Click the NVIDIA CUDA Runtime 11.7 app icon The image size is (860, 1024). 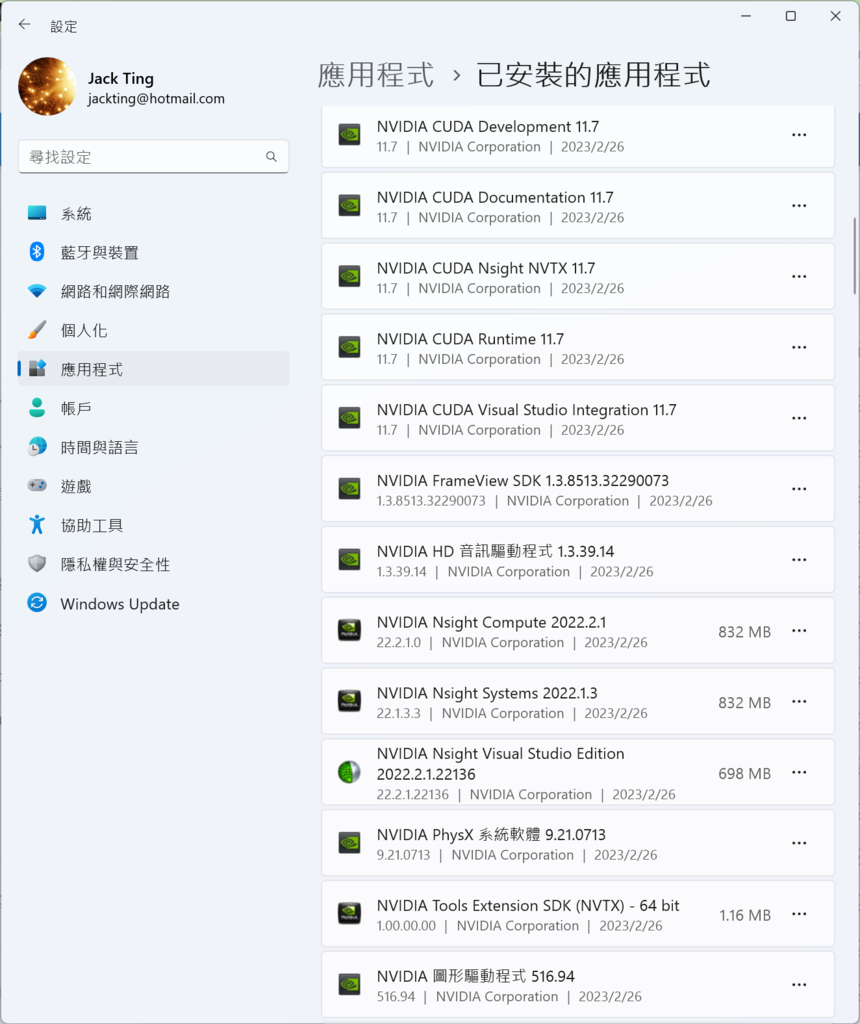[349, 347]
